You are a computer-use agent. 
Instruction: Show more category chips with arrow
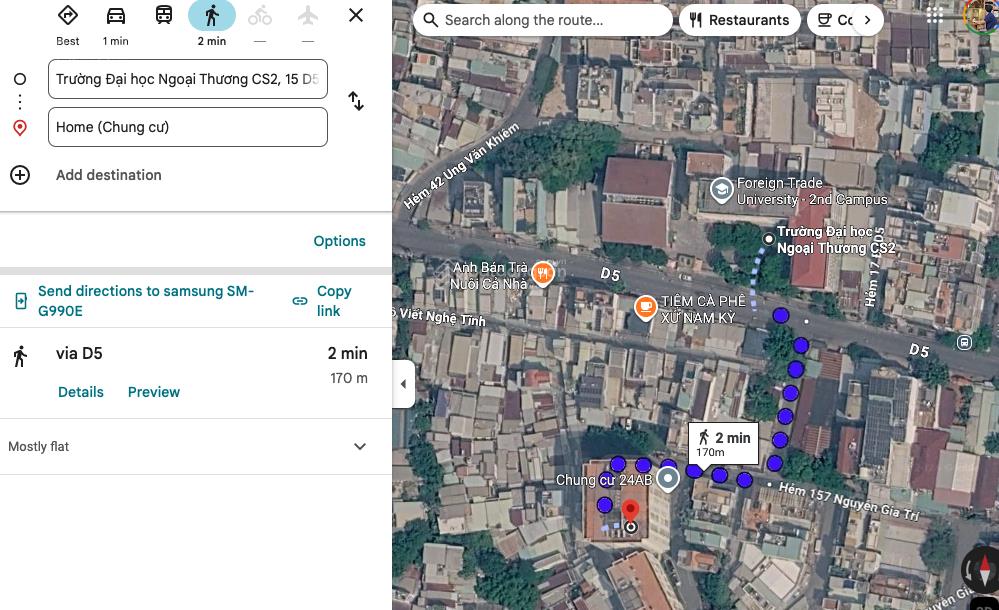pyautogui.click(x=867, y=20)
